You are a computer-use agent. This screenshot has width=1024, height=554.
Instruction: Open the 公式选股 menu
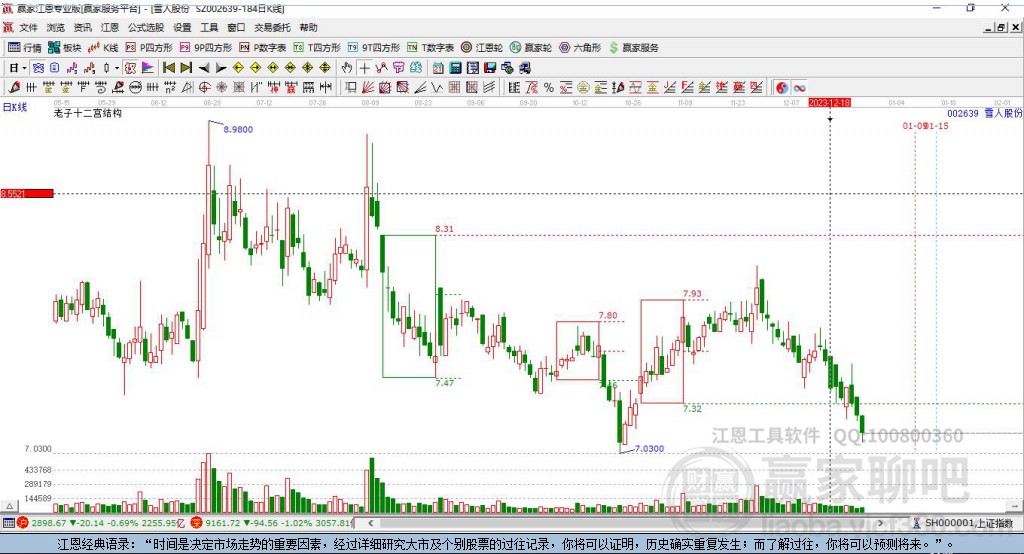(146, 27)
